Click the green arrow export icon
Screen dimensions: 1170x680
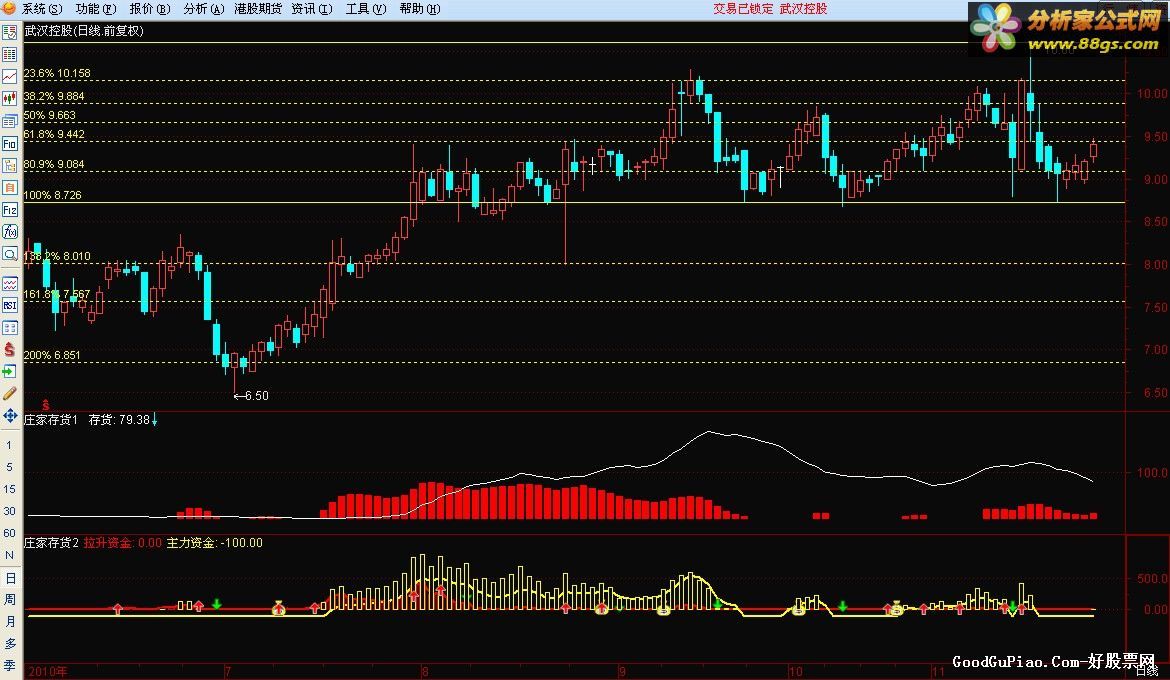(x=10, y=372)
